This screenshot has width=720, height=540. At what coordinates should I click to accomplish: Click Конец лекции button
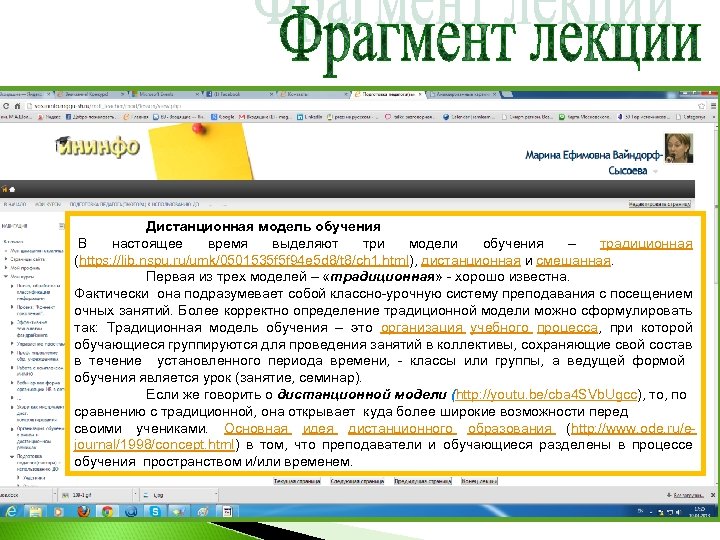(x=479, y=481)
